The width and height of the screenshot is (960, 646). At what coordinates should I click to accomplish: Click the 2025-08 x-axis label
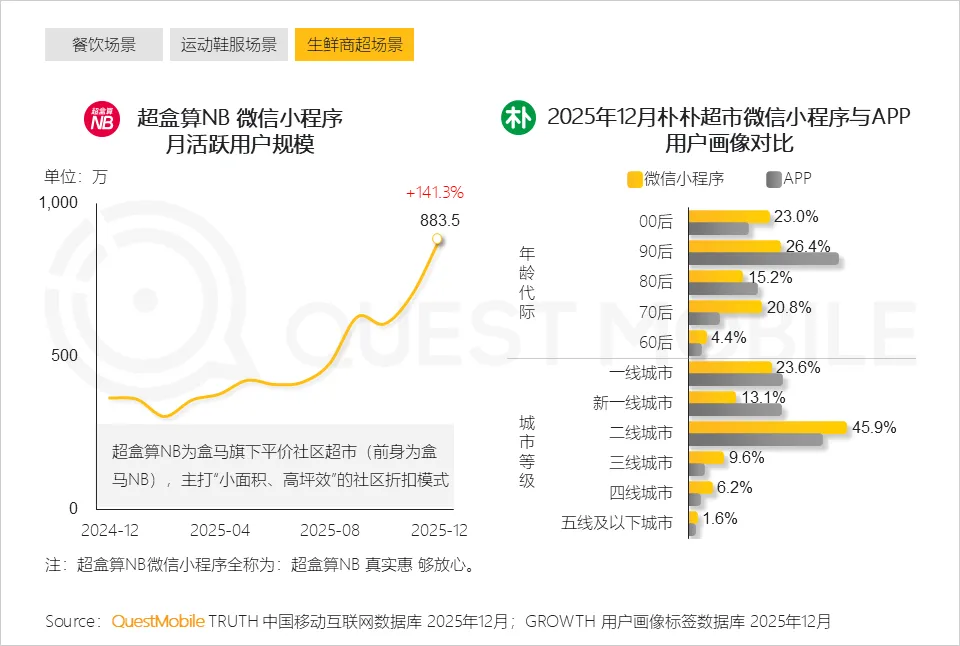[x=330, y=528]
